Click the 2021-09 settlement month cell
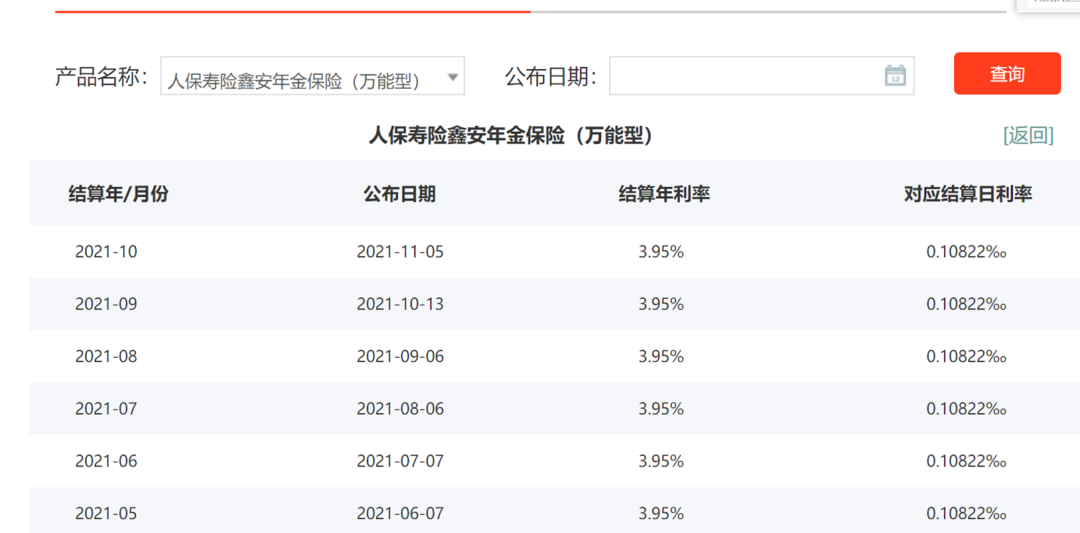1080x533 pixels. point(106,304)
